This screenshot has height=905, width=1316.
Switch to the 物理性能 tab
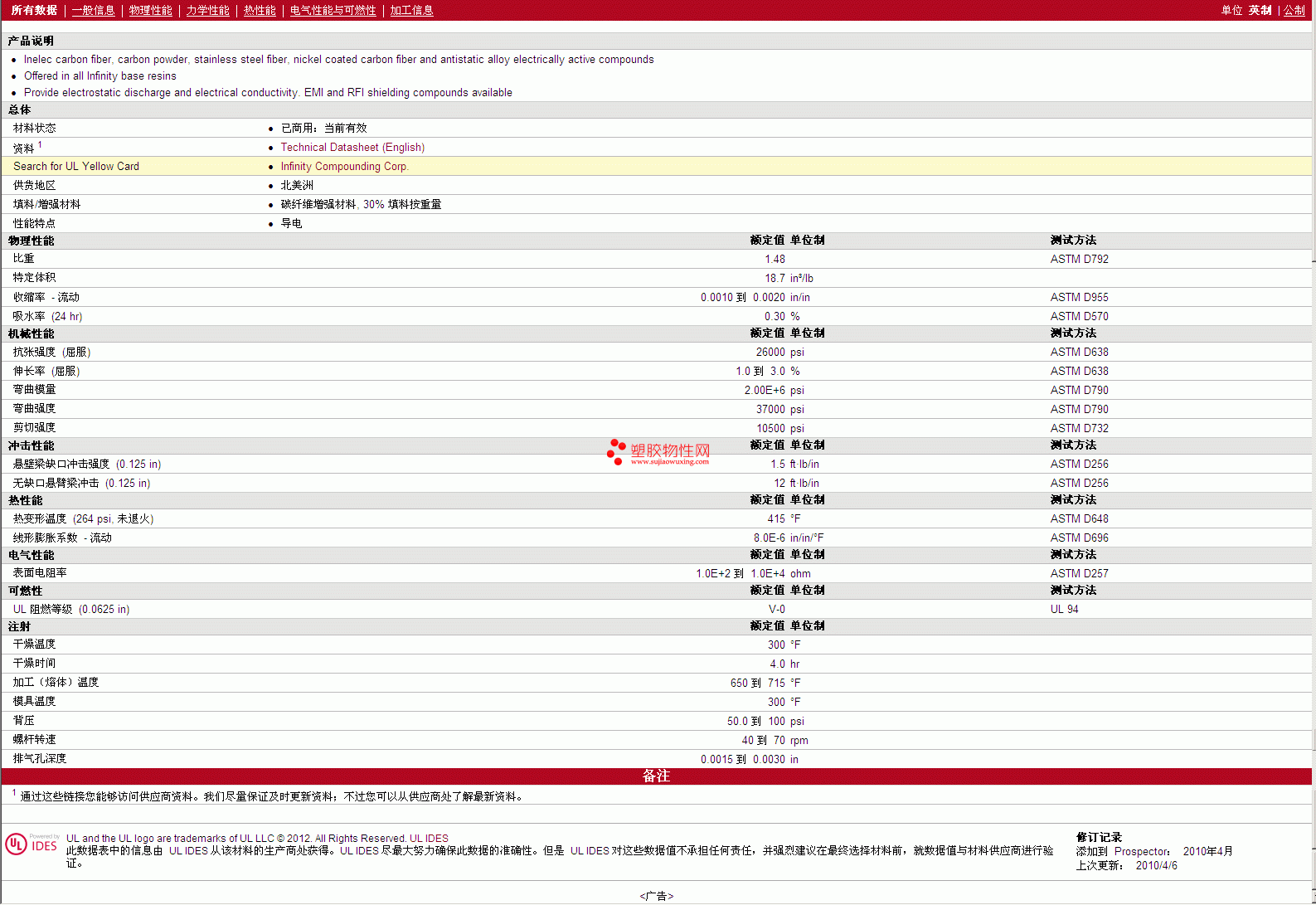(150, 10)
